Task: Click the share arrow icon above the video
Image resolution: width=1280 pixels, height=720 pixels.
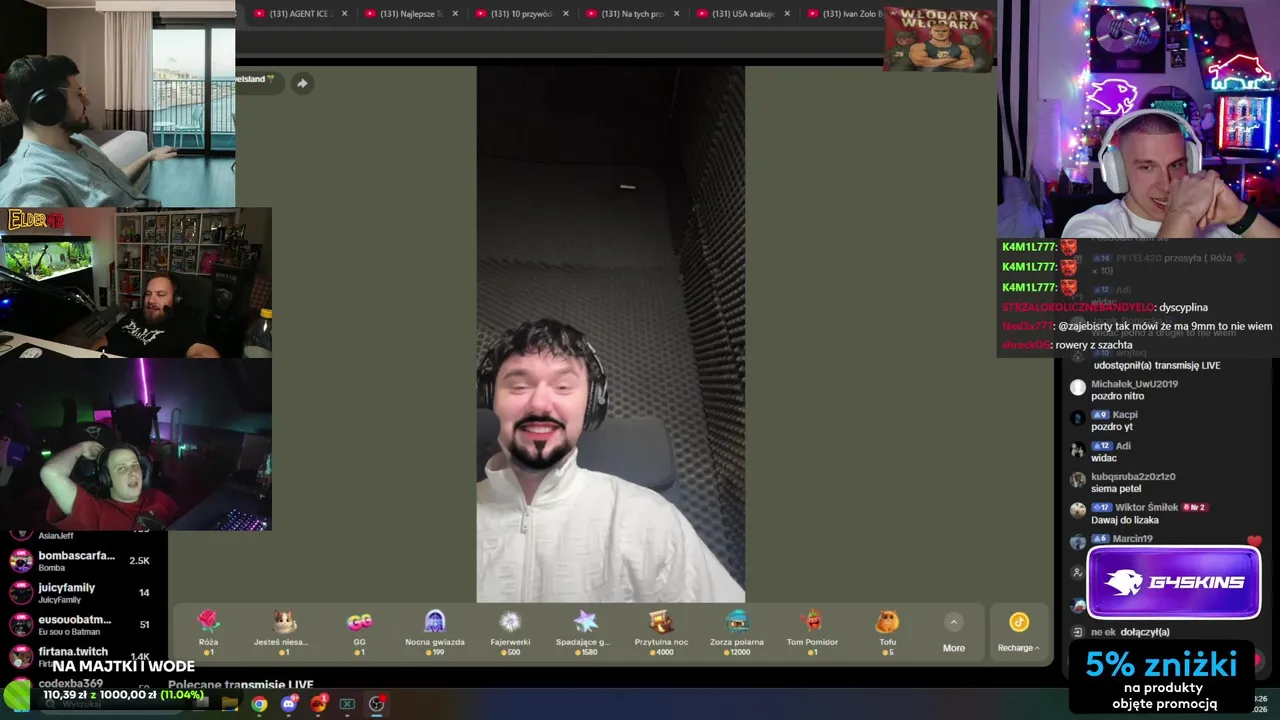Action: (302, 83)
